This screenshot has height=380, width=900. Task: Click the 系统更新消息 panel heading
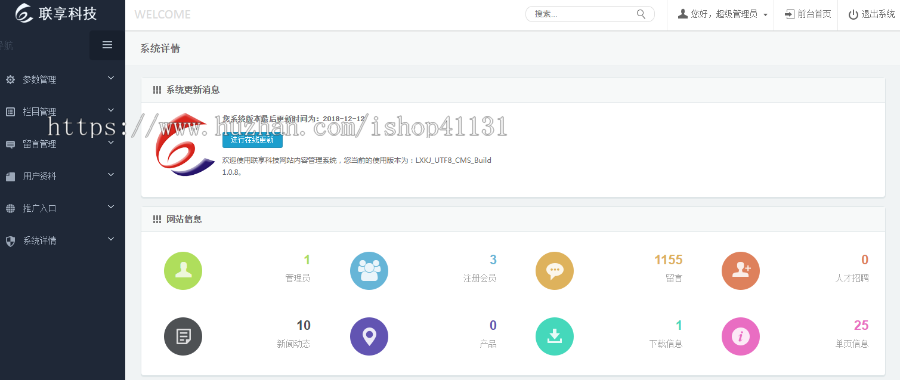[x=193, y=90]
